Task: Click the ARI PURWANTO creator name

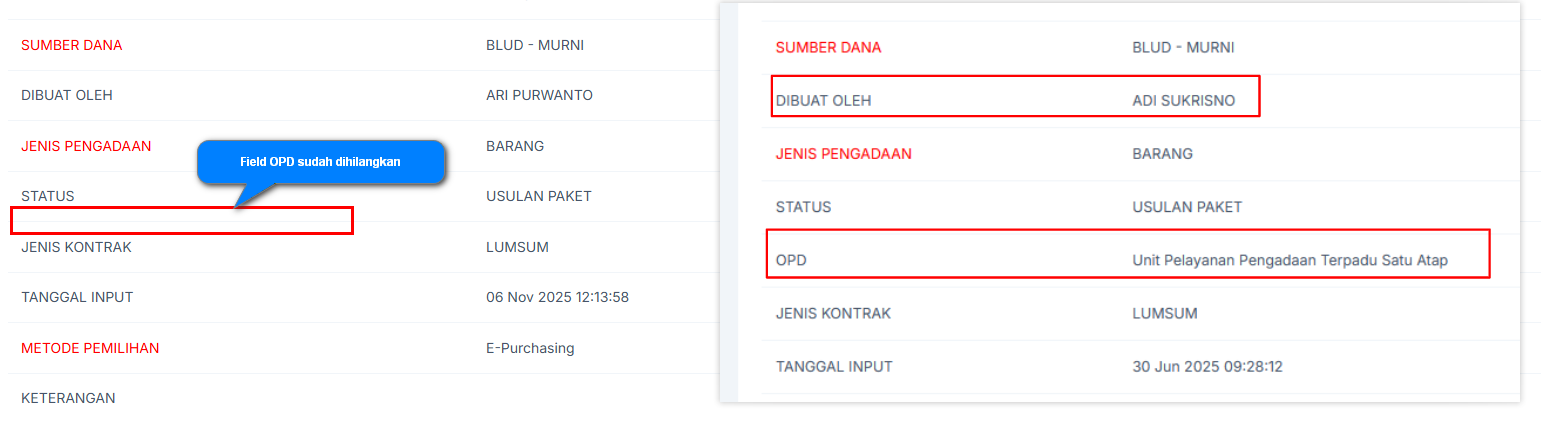Action: (539, 95)
